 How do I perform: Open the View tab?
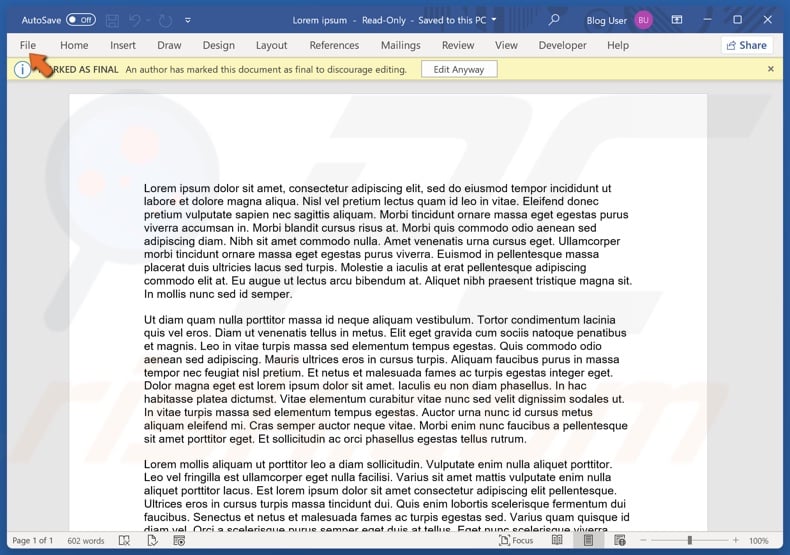coord(506,45)
